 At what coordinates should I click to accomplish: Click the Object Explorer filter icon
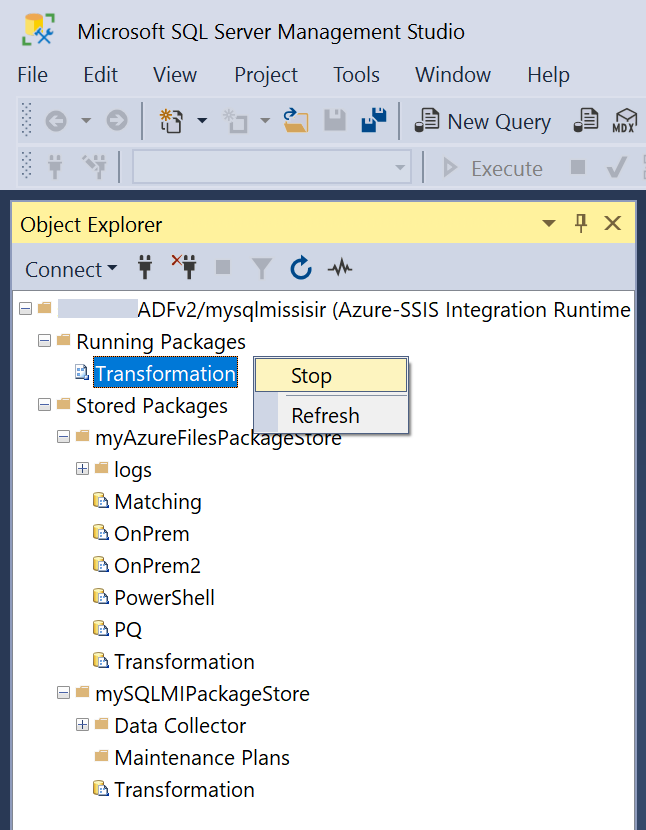coord(261,268)
